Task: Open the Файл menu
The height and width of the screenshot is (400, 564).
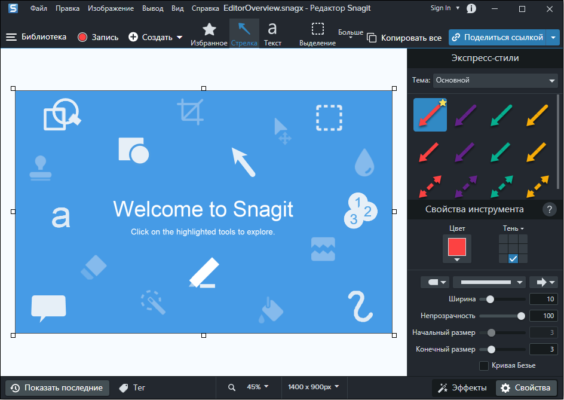Action: click(38, 8)
